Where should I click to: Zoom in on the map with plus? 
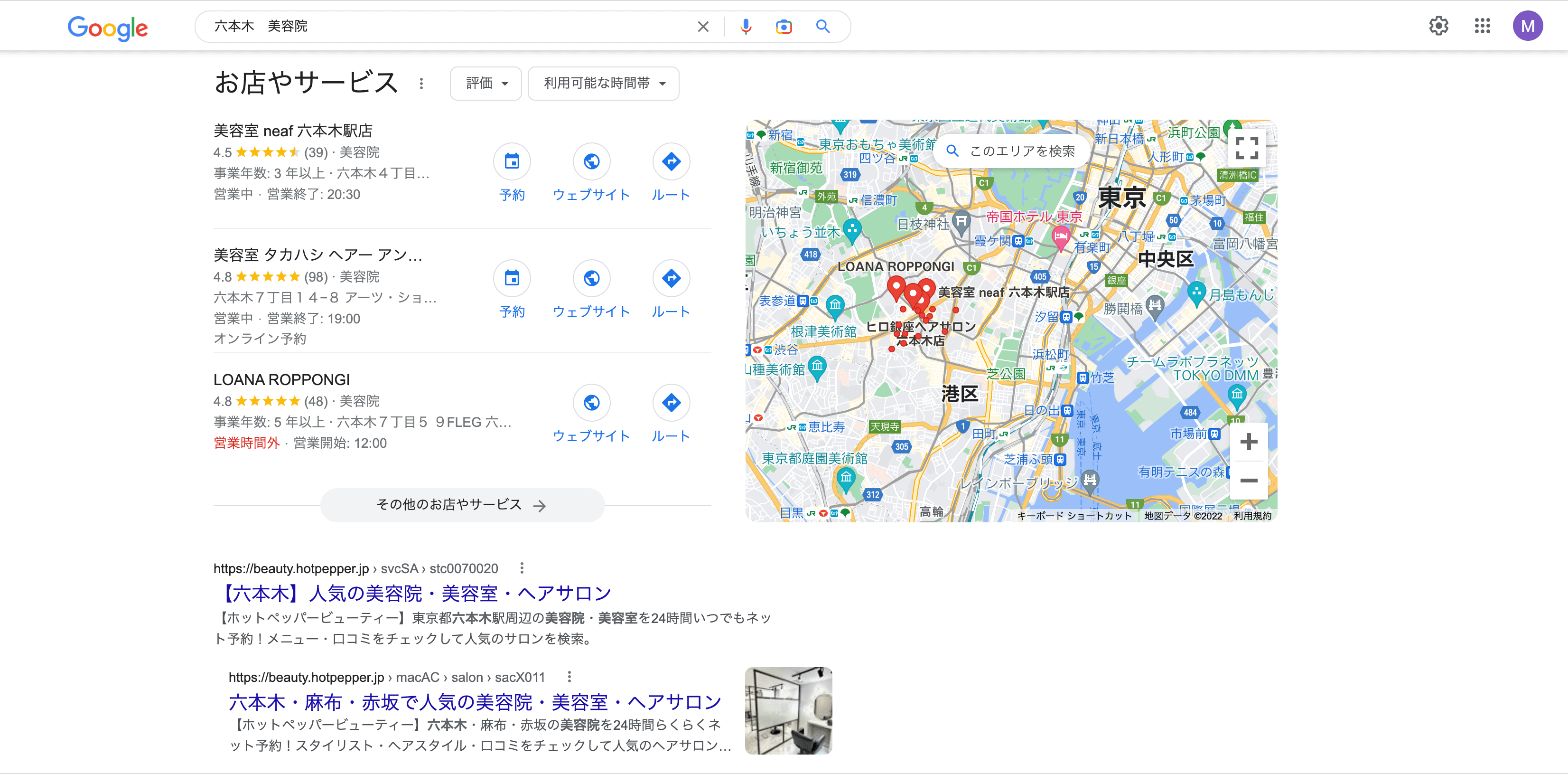(x=1249, y=442)
